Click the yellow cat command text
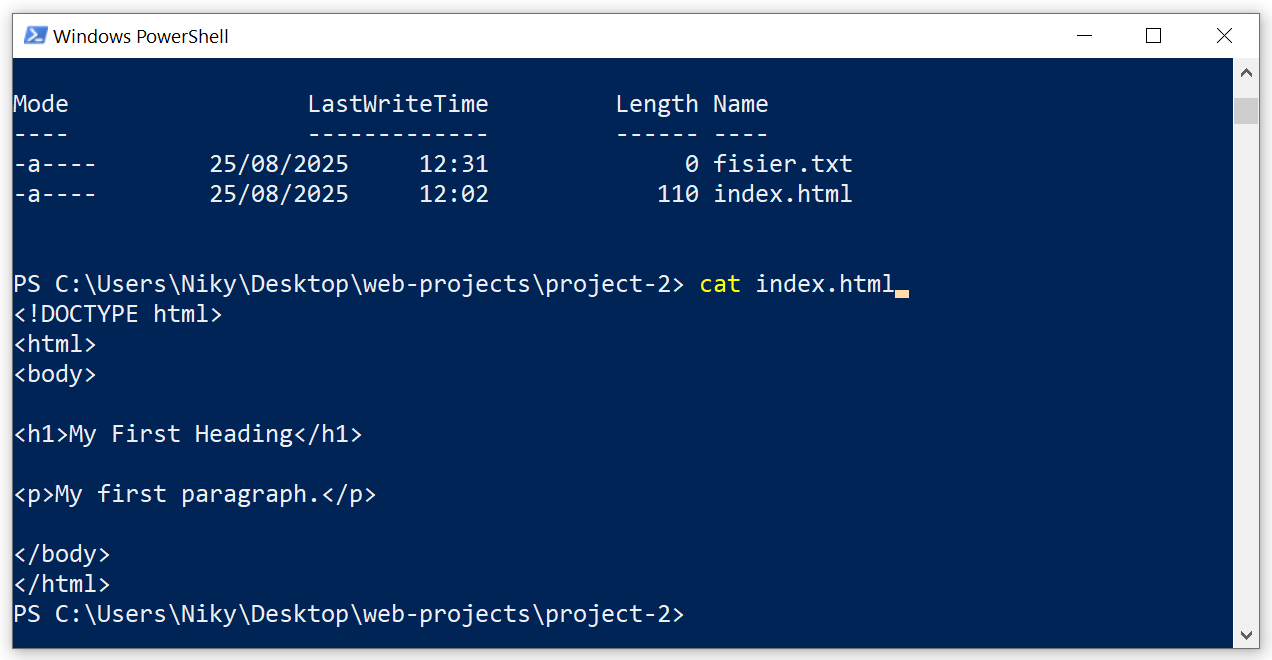The height and width of the screenshot is (660, 1272). (719, 283)
